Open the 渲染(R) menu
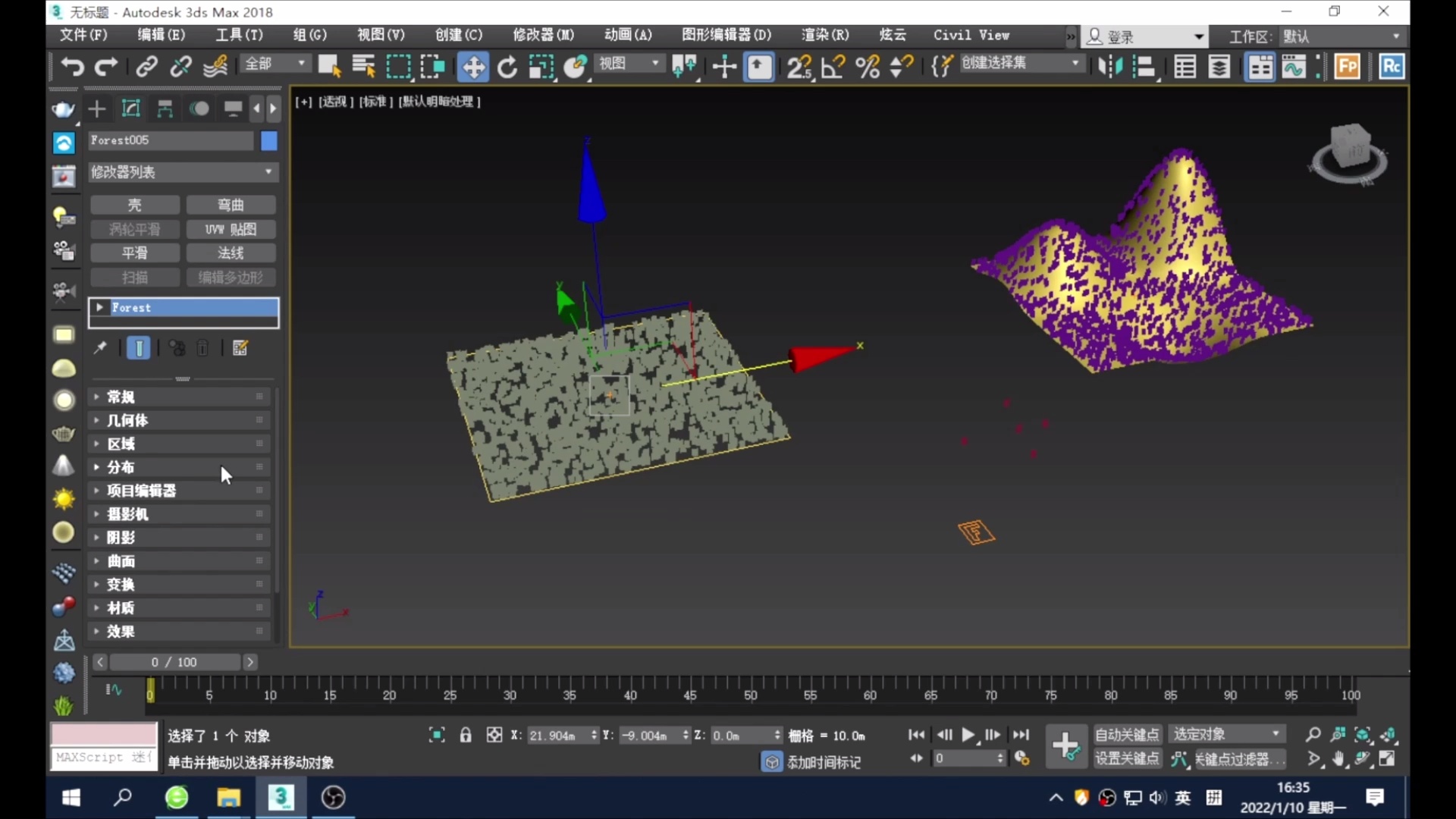Image resolution: width=1456 pixels, height=819 pixels. 825,35
